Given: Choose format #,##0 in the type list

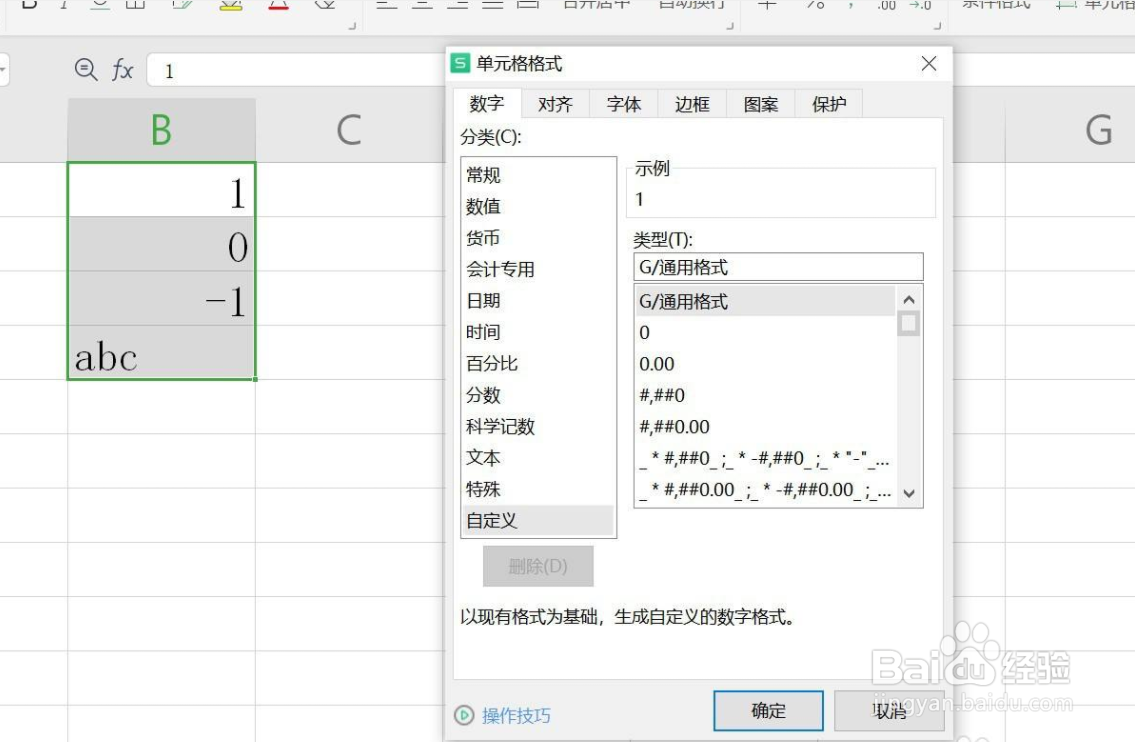Looking at the screenshot, I should [x=765, y=395].
